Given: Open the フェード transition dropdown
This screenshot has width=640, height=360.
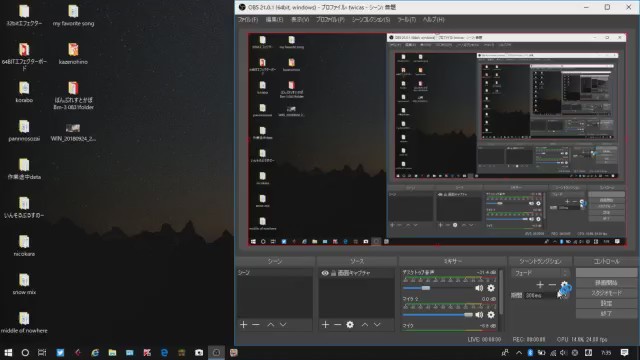Looking at the screenshot, I should 540,273.
